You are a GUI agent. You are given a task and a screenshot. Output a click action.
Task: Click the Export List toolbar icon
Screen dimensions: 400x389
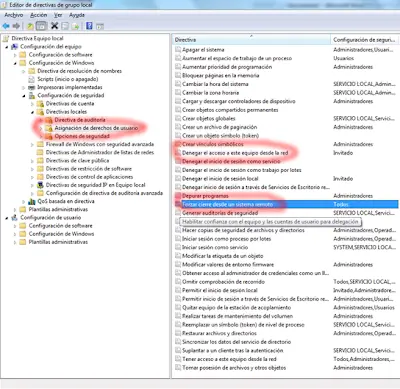click(x=76, y=26)
